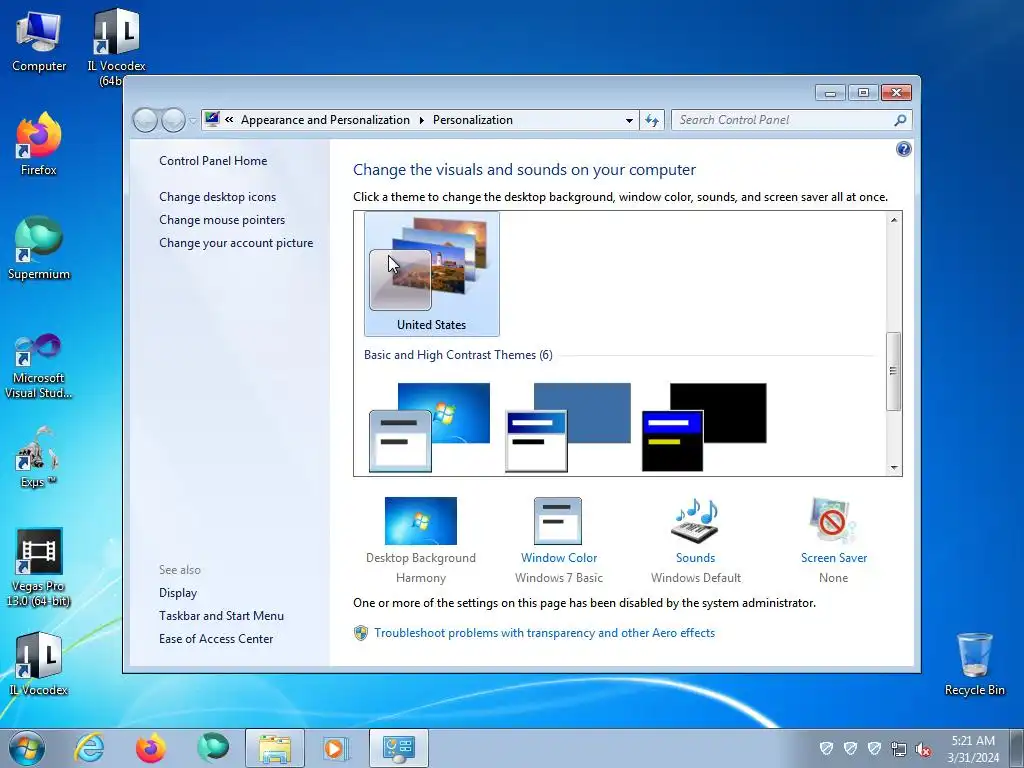1024x768 pixels.
Task: Click the Personalization breadcrumb
Action: point(473,120)
